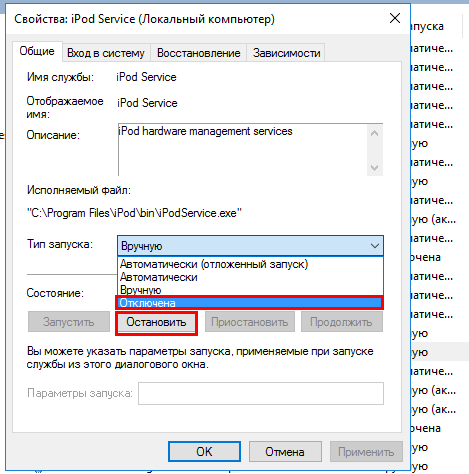This screenshot has height=474, width=469.
Task: Open the Вход в систему tab
Action: point(106,53)
